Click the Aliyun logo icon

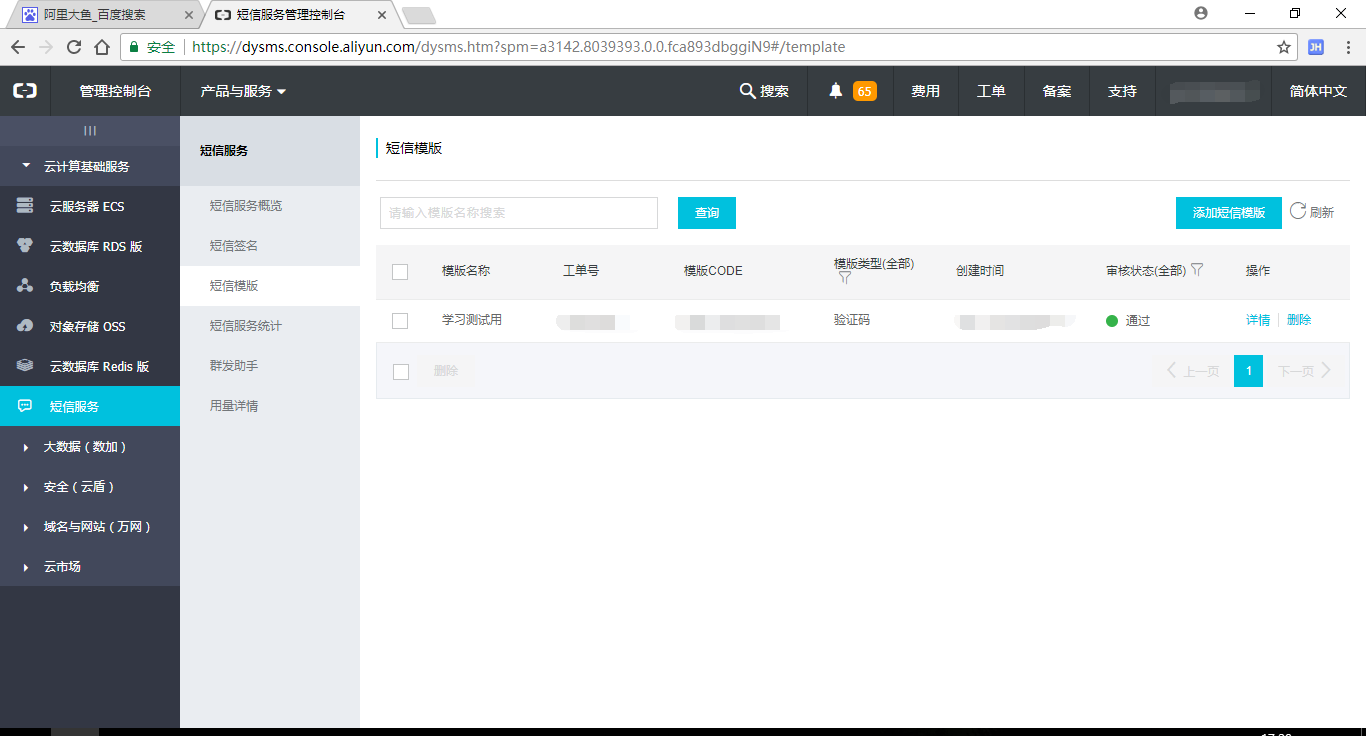(x=25, y=91)
